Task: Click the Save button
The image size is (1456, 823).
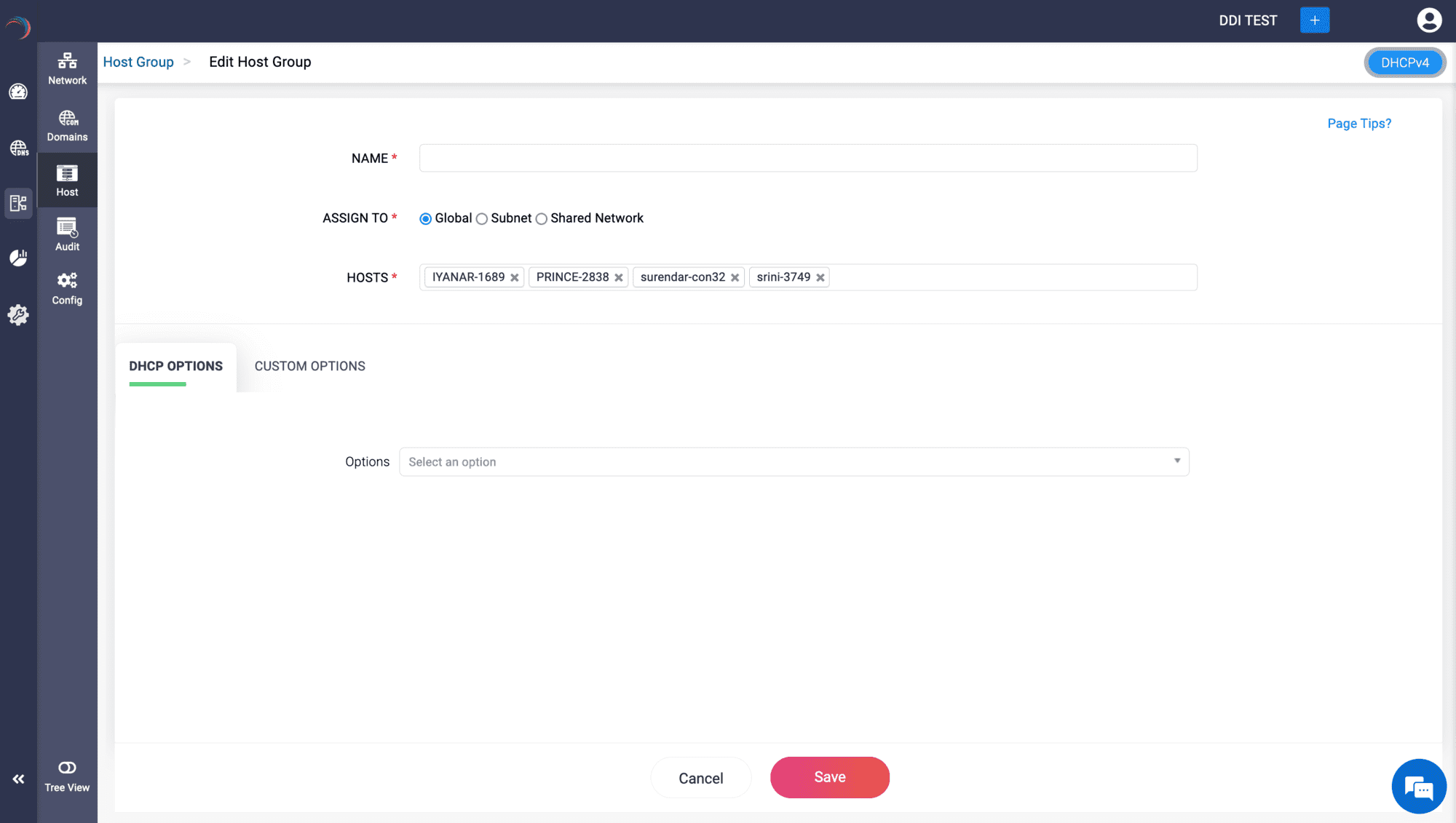Action: tap(829, 777)
